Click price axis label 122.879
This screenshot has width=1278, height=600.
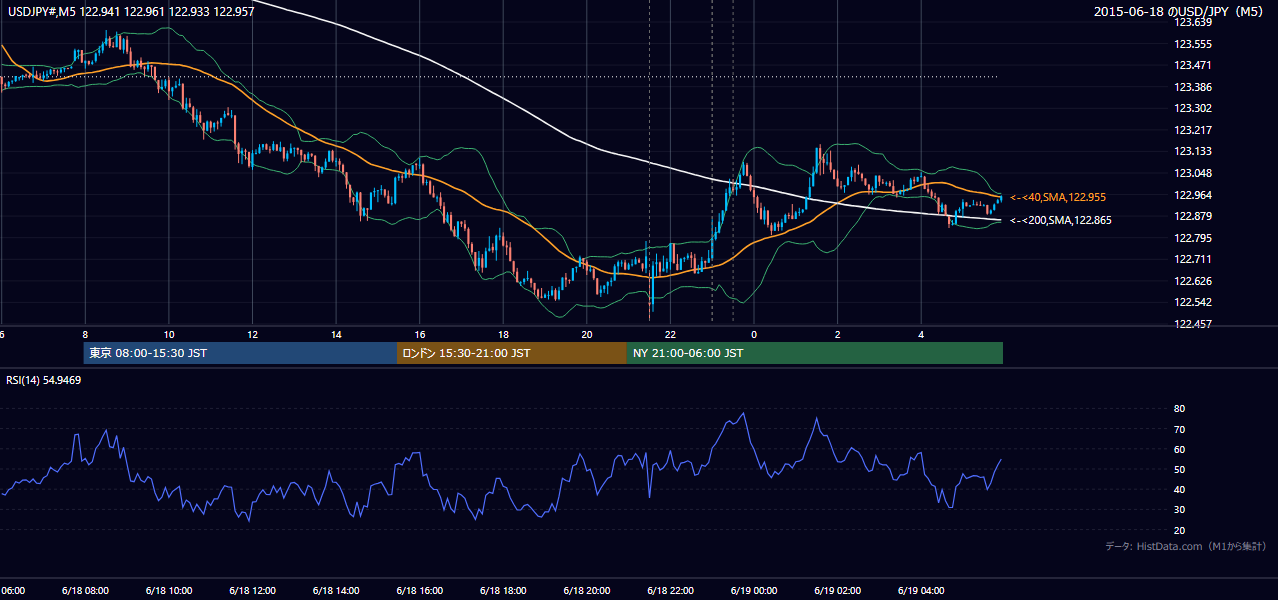point(1195,216)
